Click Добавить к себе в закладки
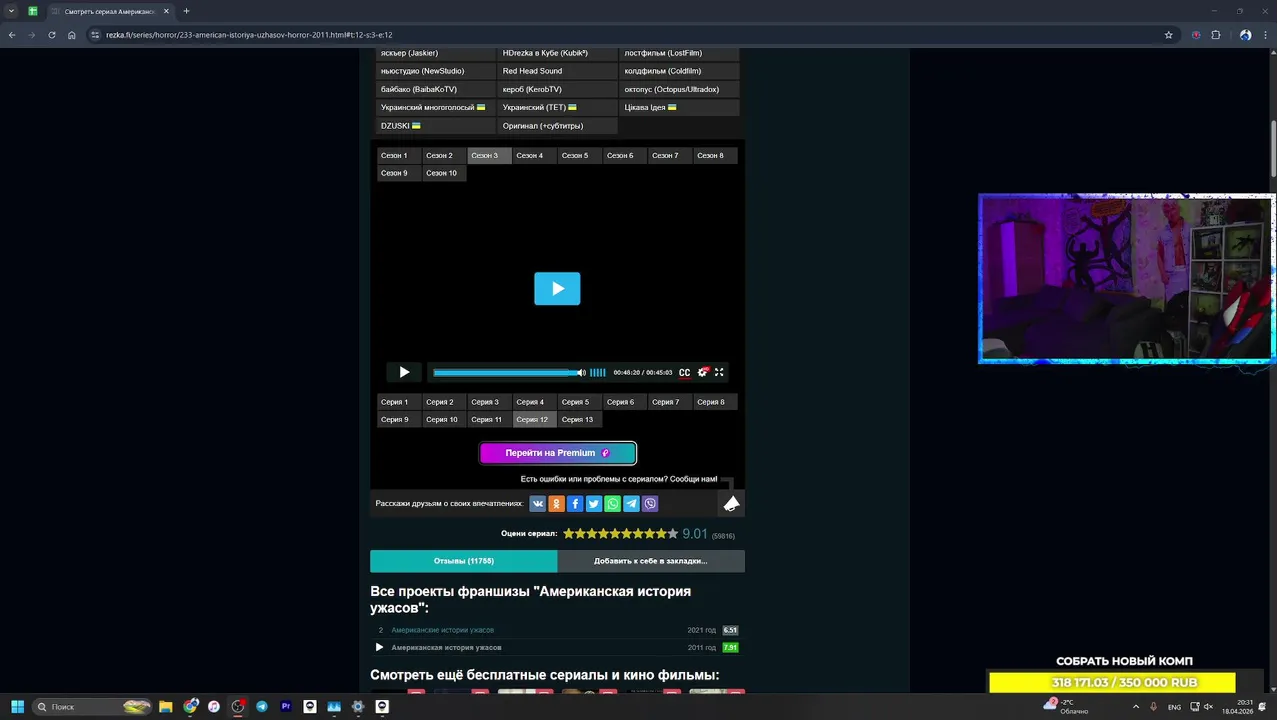 [x=651, y=561]
